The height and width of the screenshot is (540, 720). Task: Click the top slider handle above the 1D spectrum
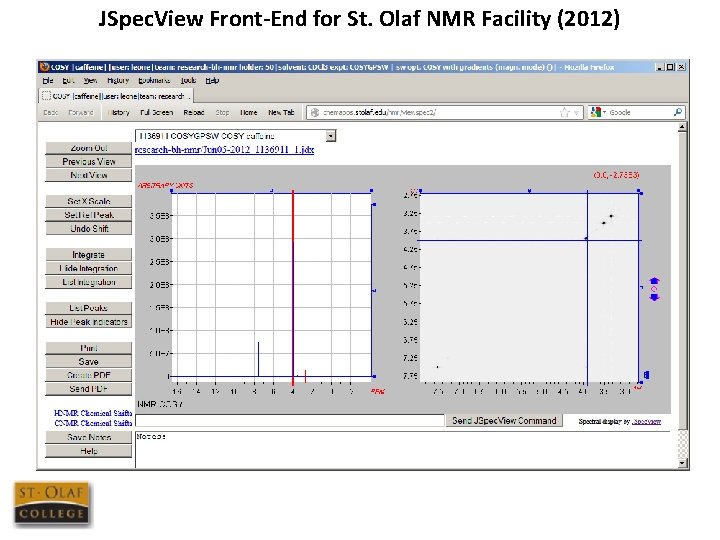pos(272,190)
